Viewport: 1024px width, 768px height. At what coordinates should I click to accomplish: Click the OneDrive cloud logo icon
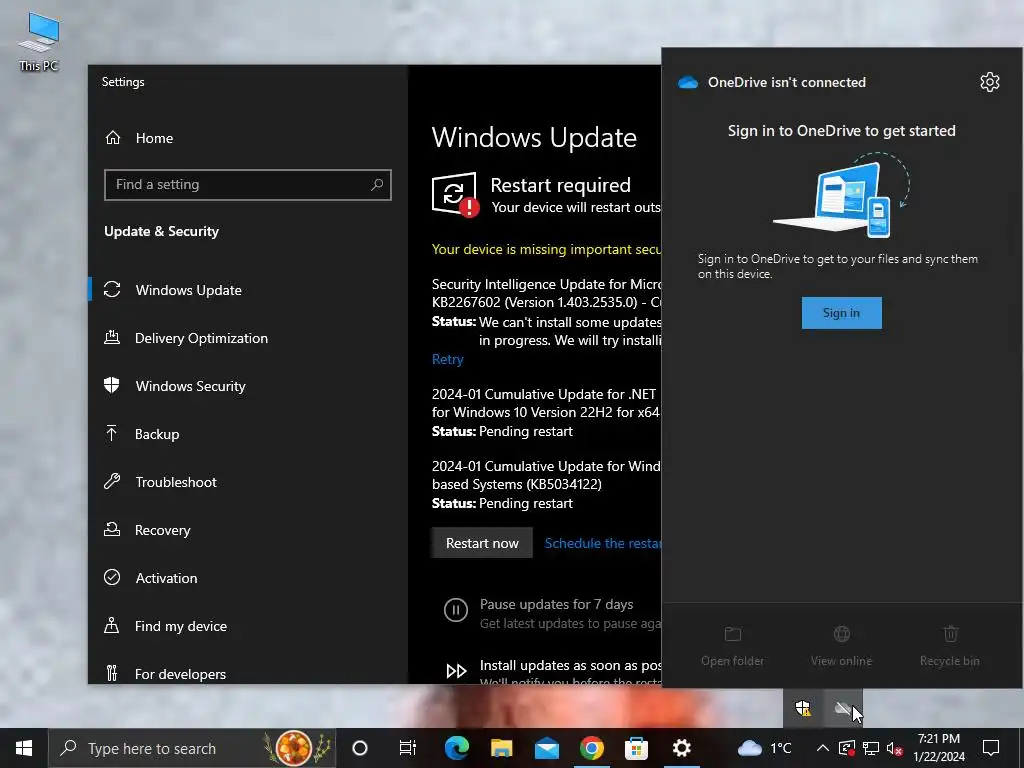(x=688, y=82)
